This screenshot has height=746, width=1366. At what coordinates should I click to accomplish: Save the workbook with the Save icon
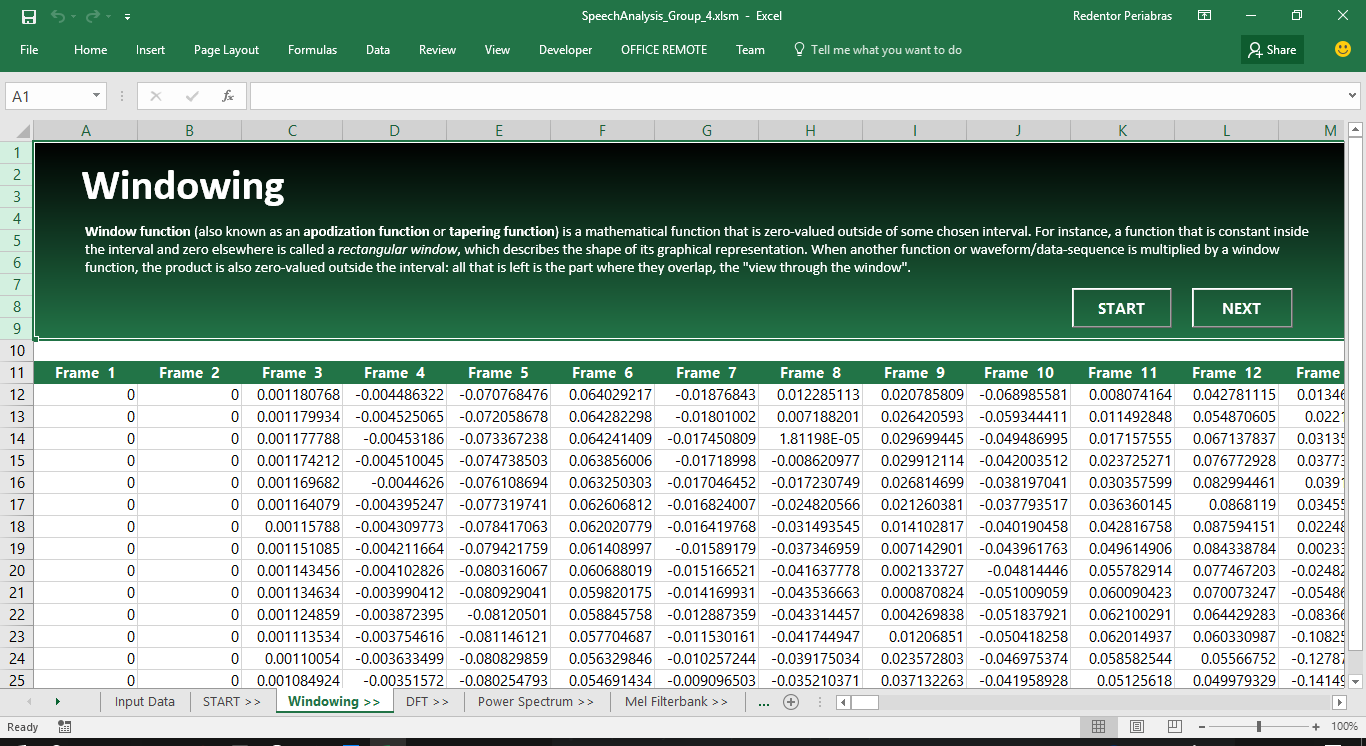28,17
